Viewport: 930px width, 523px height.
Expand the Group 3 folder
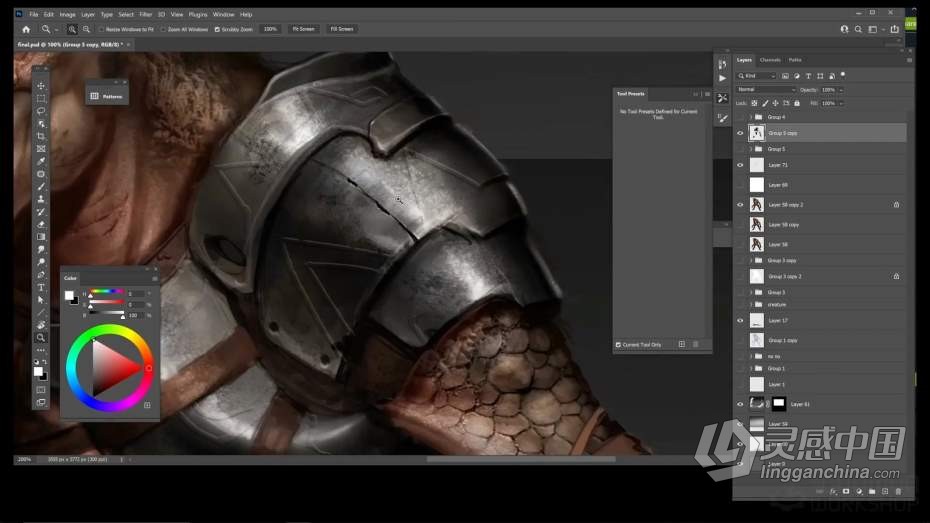pos(751,292)
